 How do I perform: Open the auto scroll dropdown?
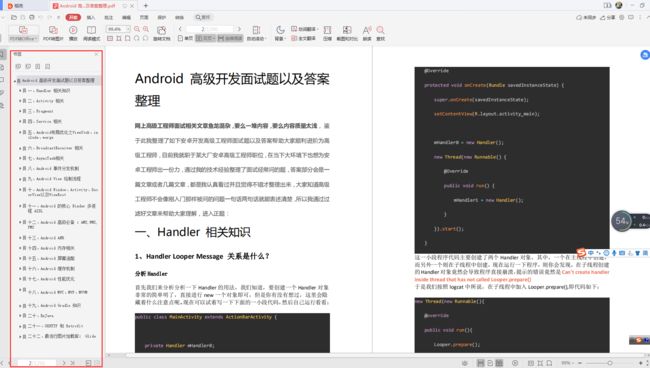[x=256, y=33]
